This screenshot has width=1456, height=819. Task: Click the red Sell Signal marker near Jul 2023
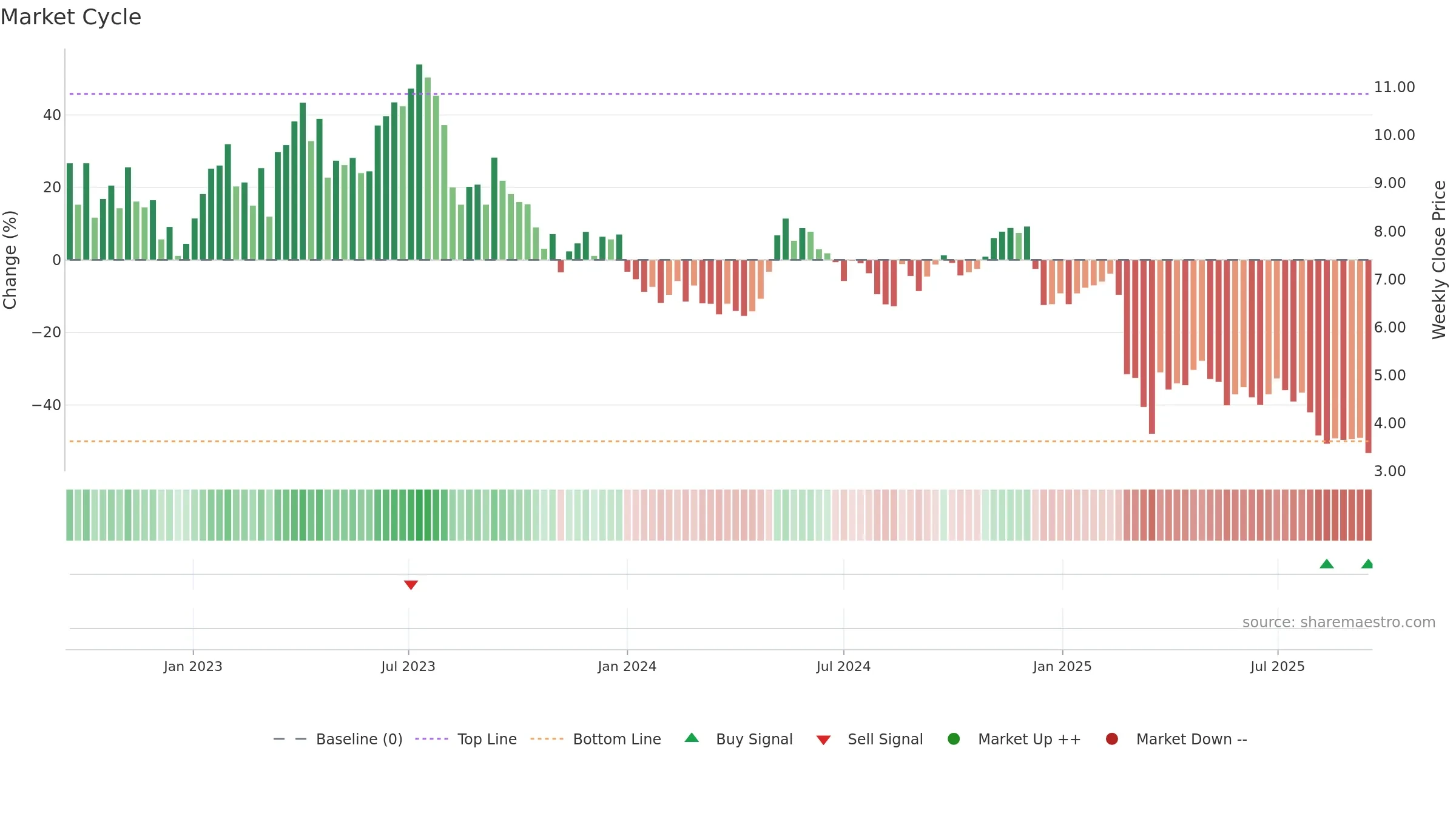(411, 585)
